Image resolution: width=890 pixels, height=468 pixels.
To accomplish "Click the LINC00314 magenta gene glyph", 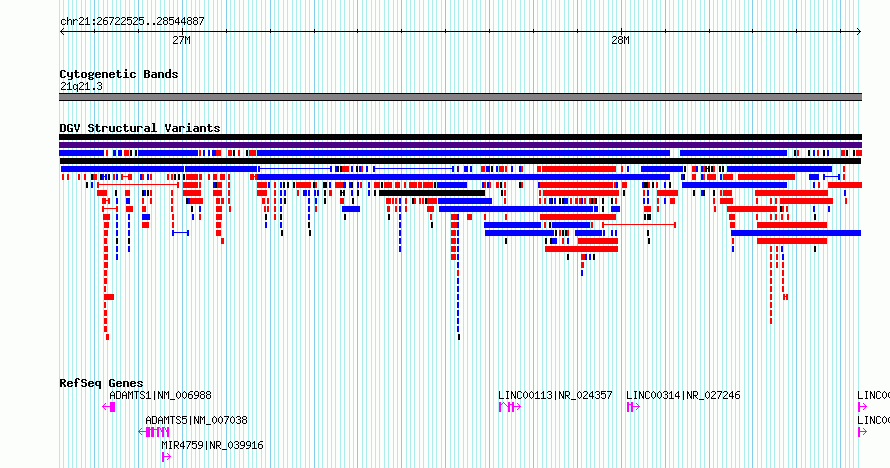I will coord(633,407).
